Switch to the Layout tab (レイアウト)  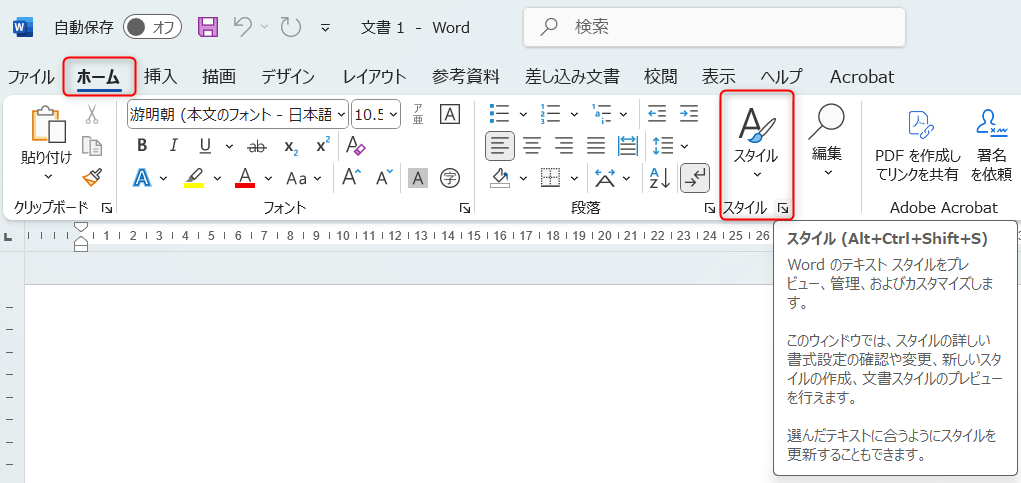click(x=374, y=77)
